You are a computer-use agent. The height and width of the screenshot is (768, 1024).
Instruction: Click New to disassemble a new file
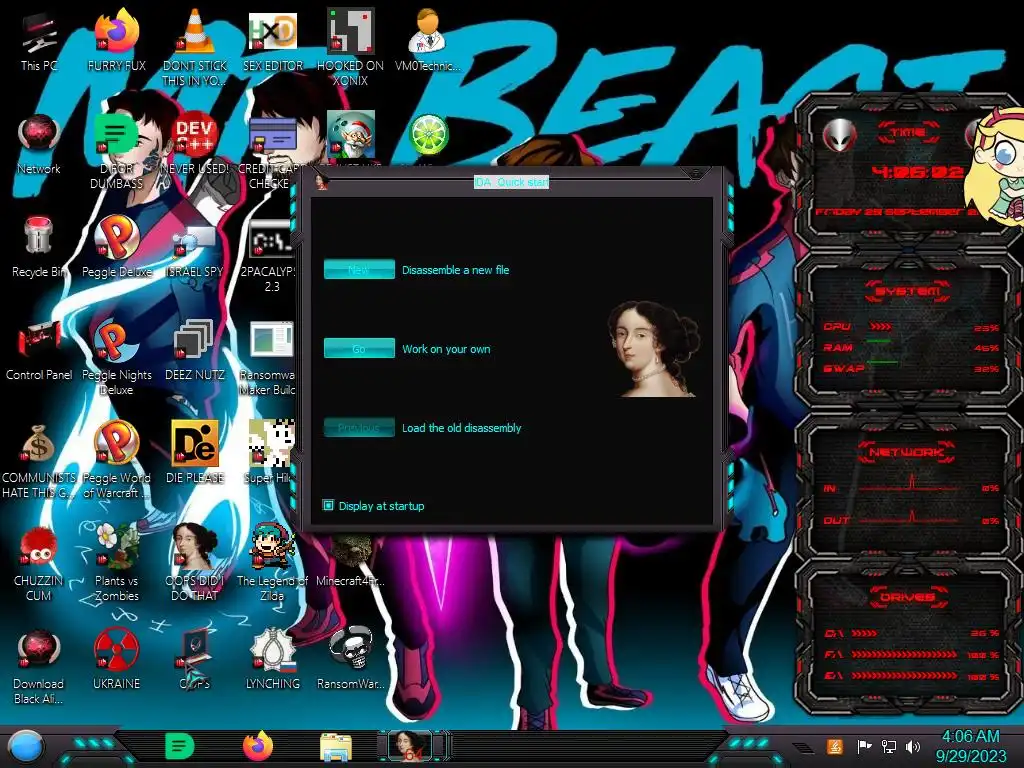tap(359, 269)
